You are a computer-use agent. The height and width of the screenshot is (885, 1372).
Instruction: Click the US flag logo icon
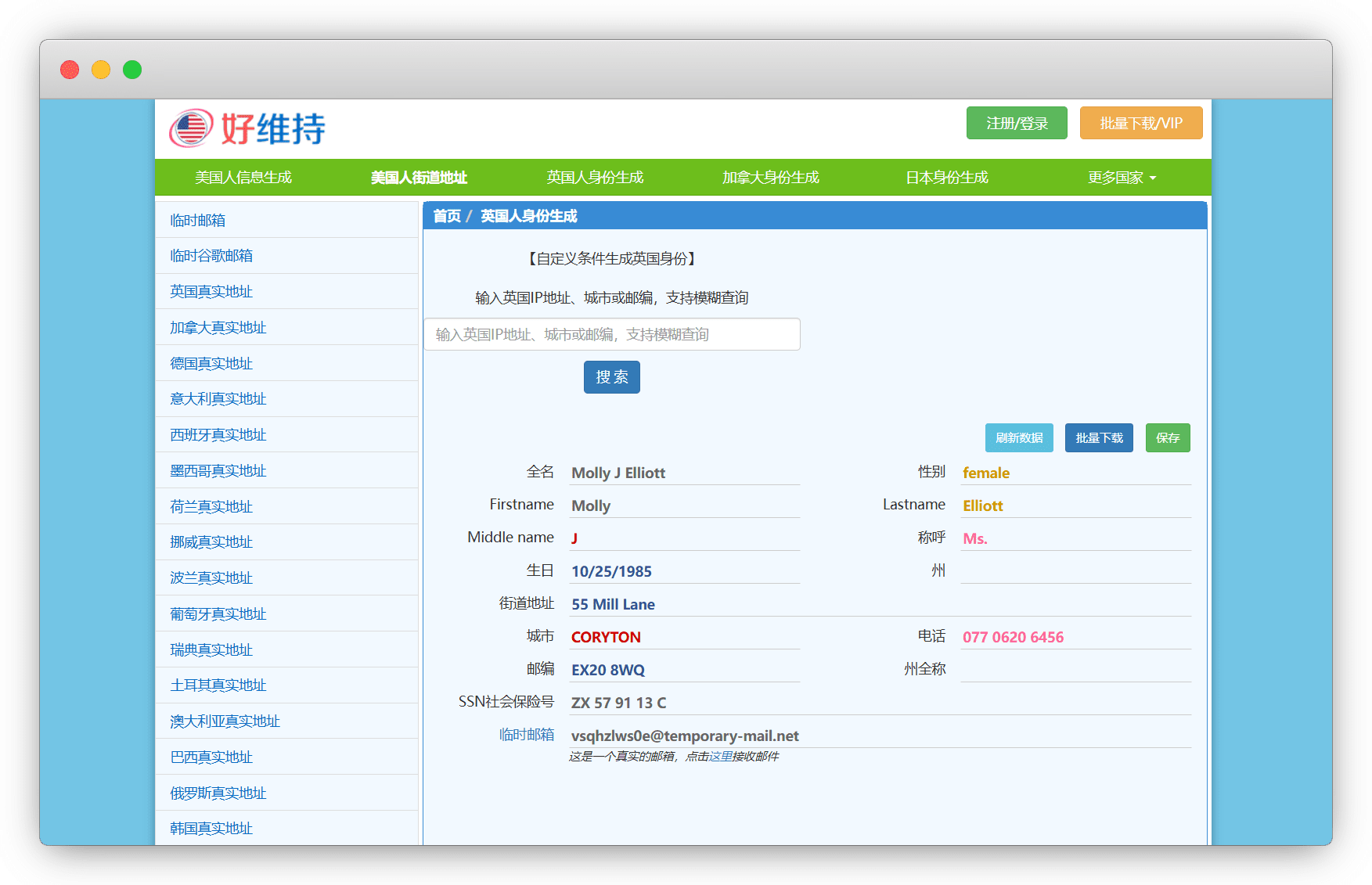tap(191, 128)
